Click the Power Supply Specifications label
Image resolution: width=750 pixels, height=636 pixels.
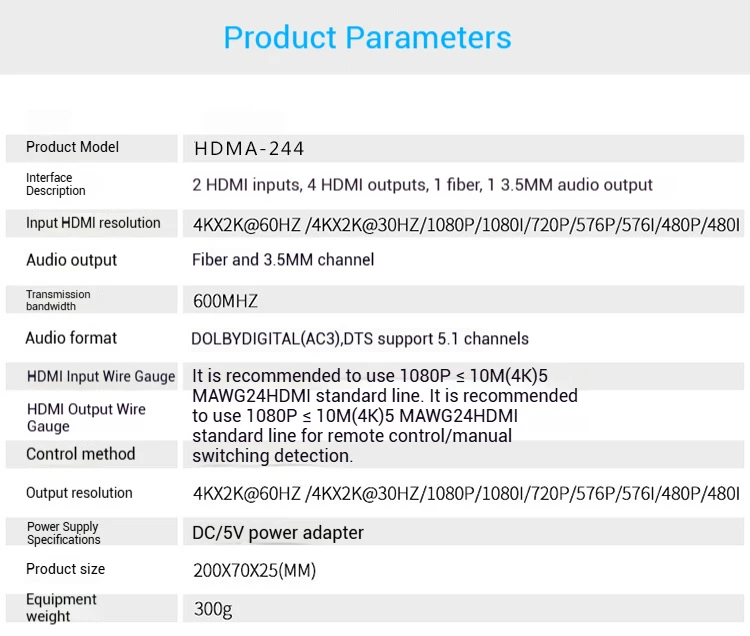point(63,533)
